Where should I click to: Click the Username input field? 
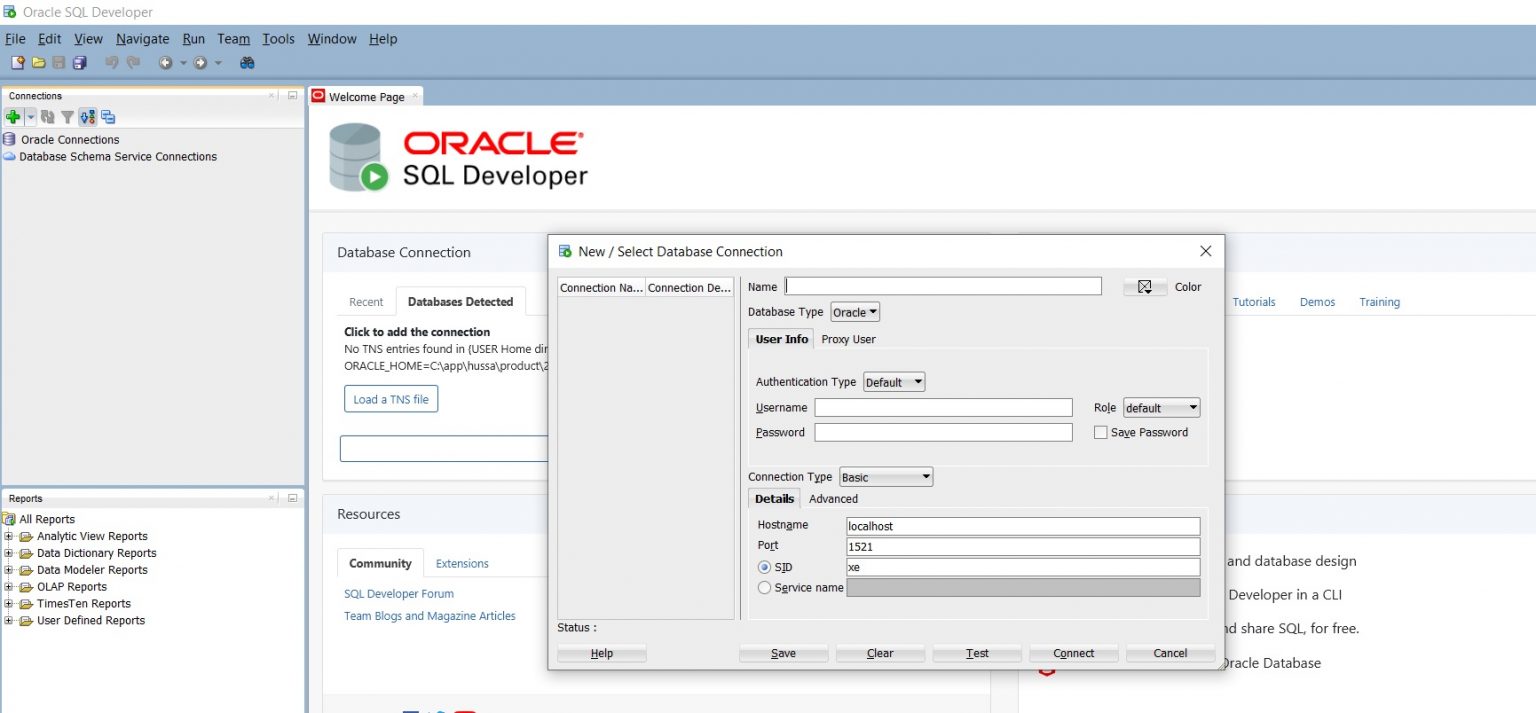(943, 407)
